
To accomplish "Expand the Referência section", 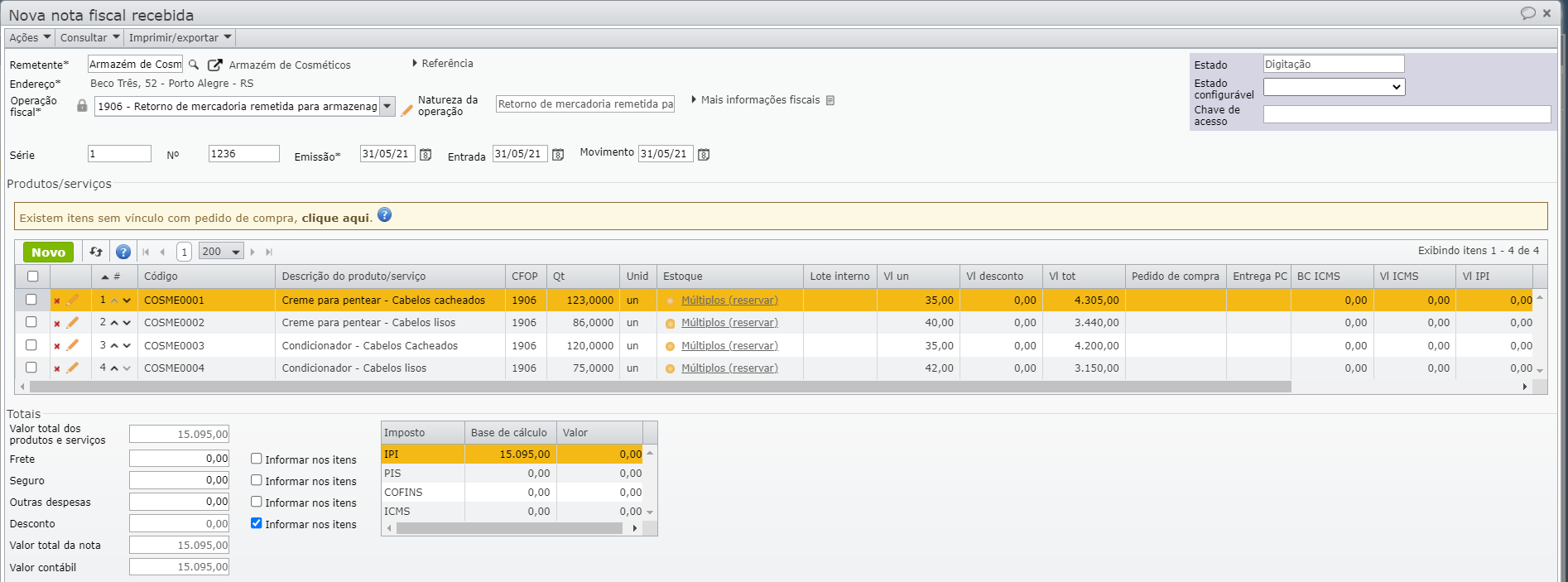I will [443, 64].
